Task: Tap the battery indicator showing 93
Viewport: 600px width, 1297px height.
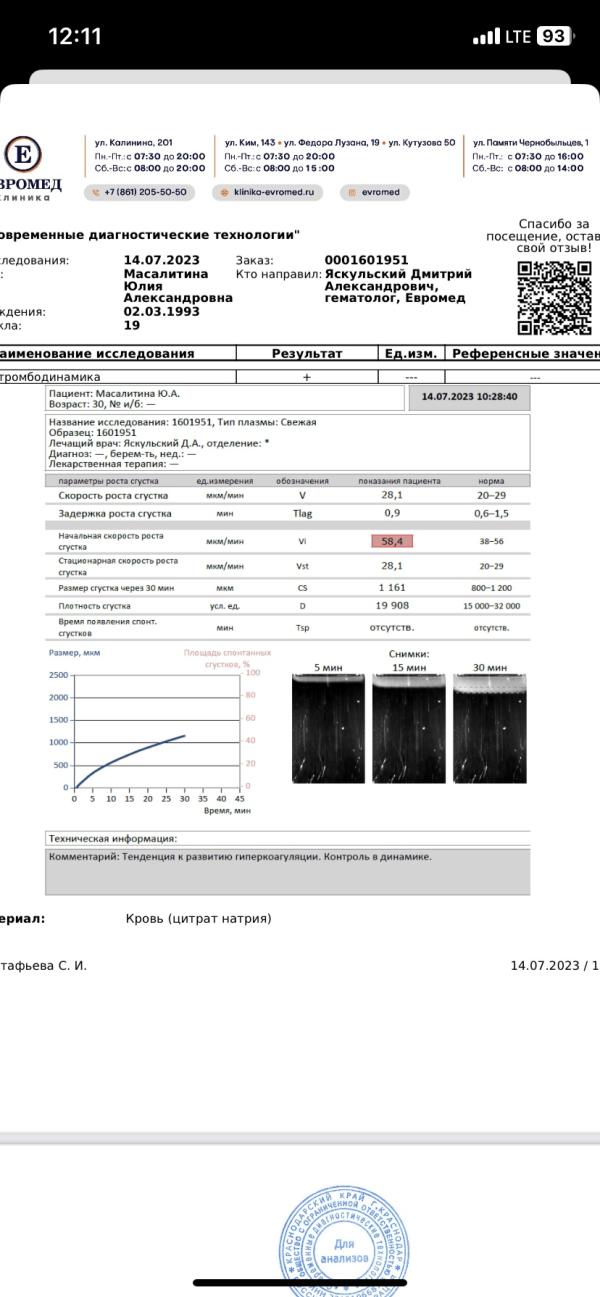Action: tap(554, 36)
